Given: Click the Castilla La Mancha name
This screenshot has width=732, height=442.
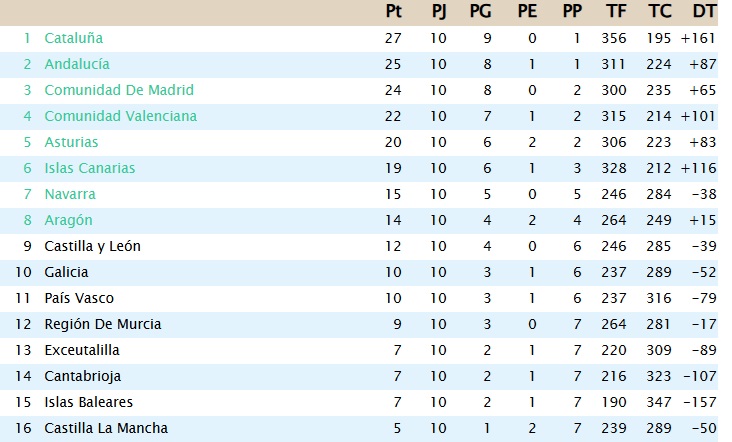Looking at the screenshot, I should pyautogui.click(x=105, y=428).
